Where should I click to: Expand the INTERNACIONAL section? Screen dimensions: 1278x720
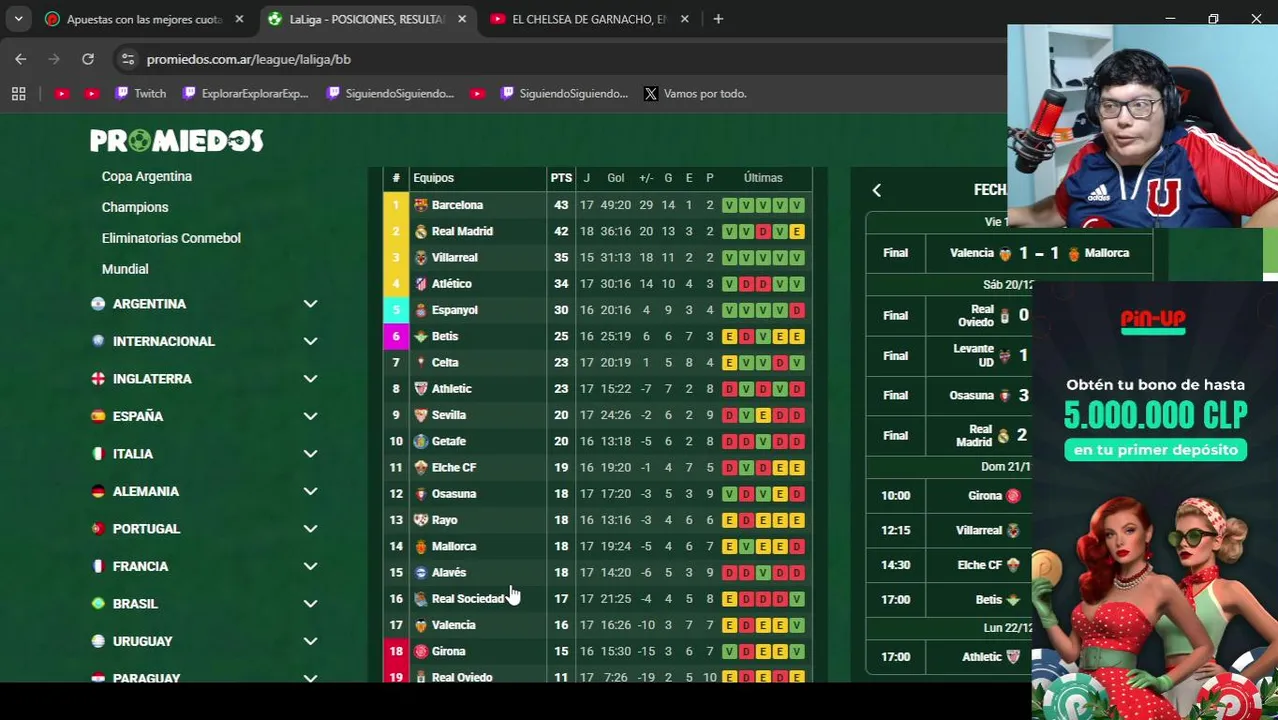click(204, 341)
